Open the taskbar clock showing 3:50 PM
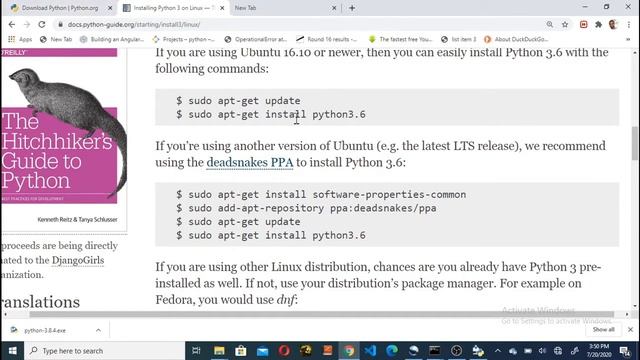Viewport: 640px width, 360px height. click(599, 351)
